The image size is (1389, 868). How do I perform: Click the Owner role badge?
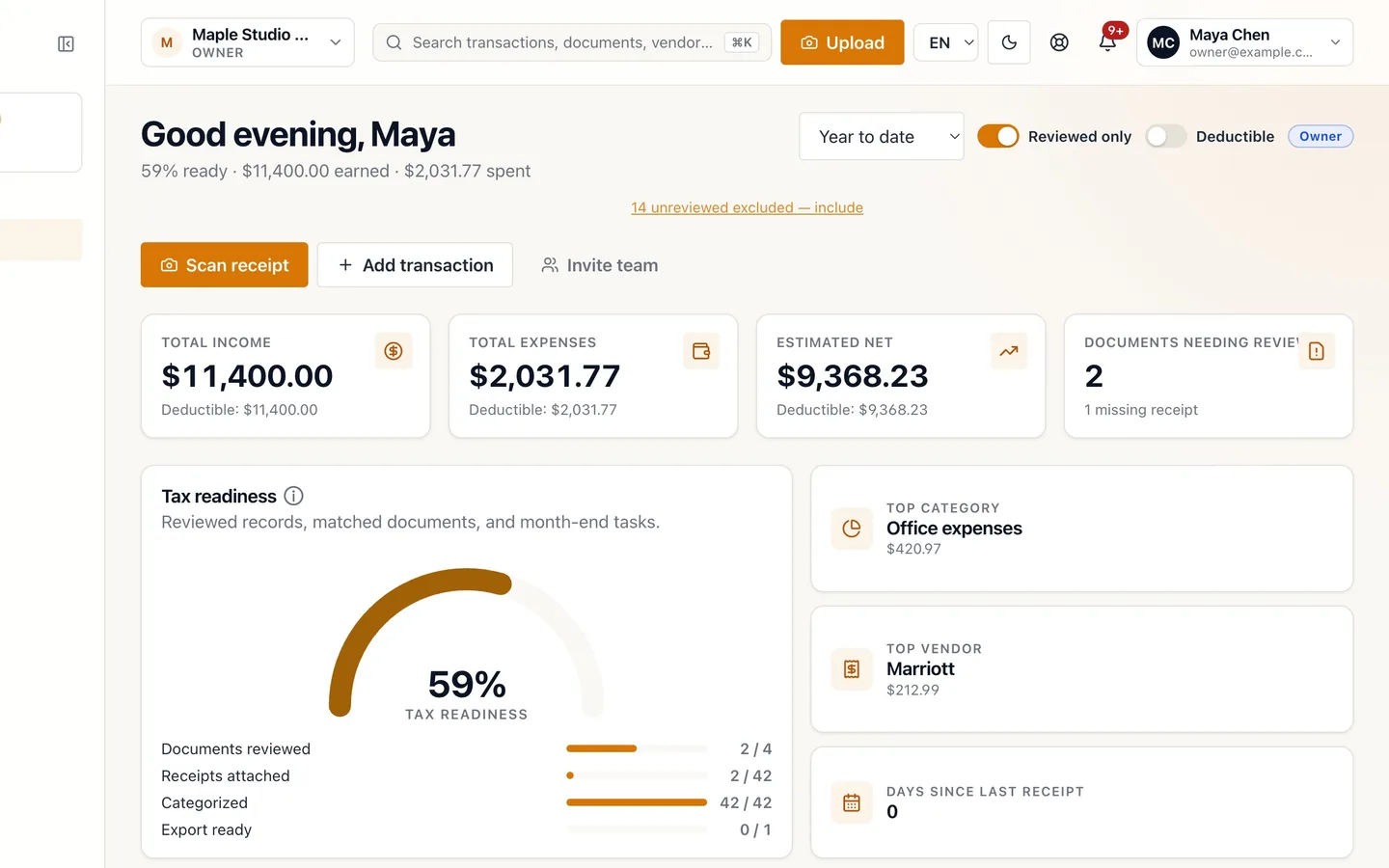[1321, 136]
